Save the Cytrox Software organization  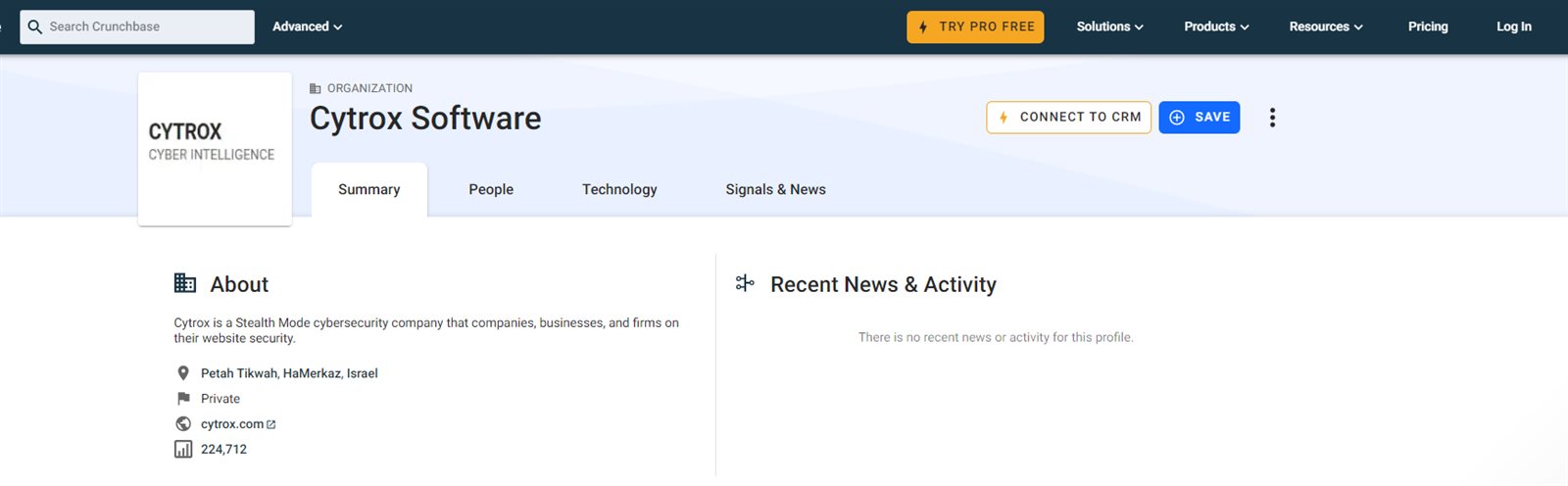pyautogui.click(x=1199, y=117)
